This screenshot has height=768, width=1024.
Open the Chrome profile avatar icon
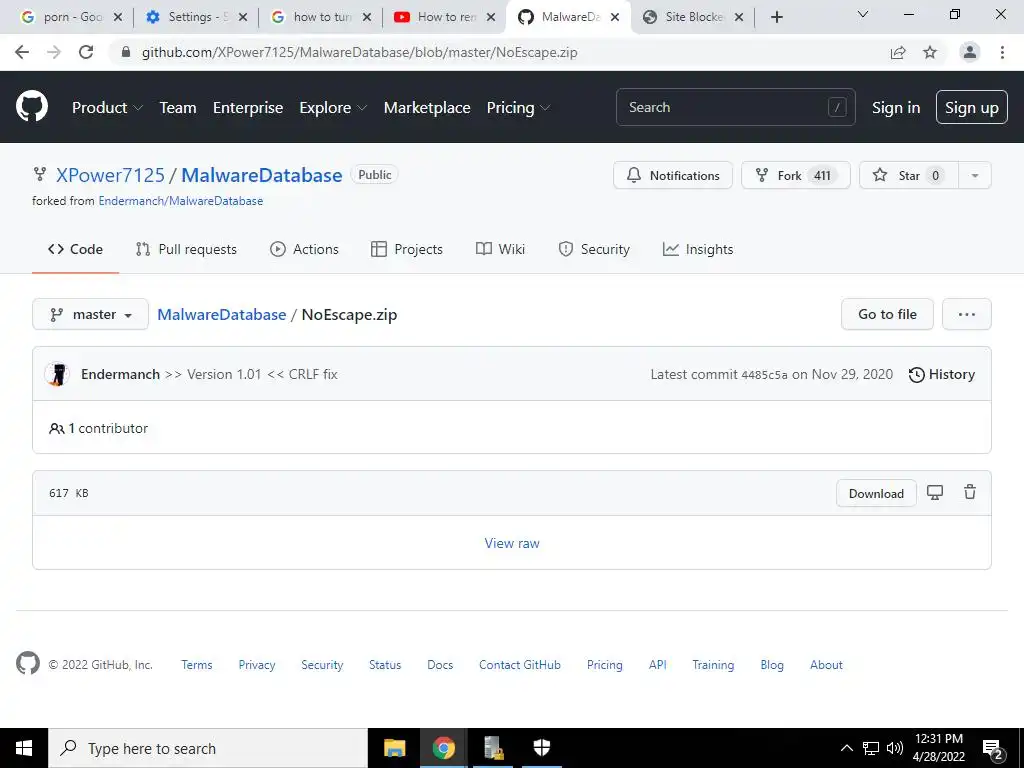coord(970,52)
